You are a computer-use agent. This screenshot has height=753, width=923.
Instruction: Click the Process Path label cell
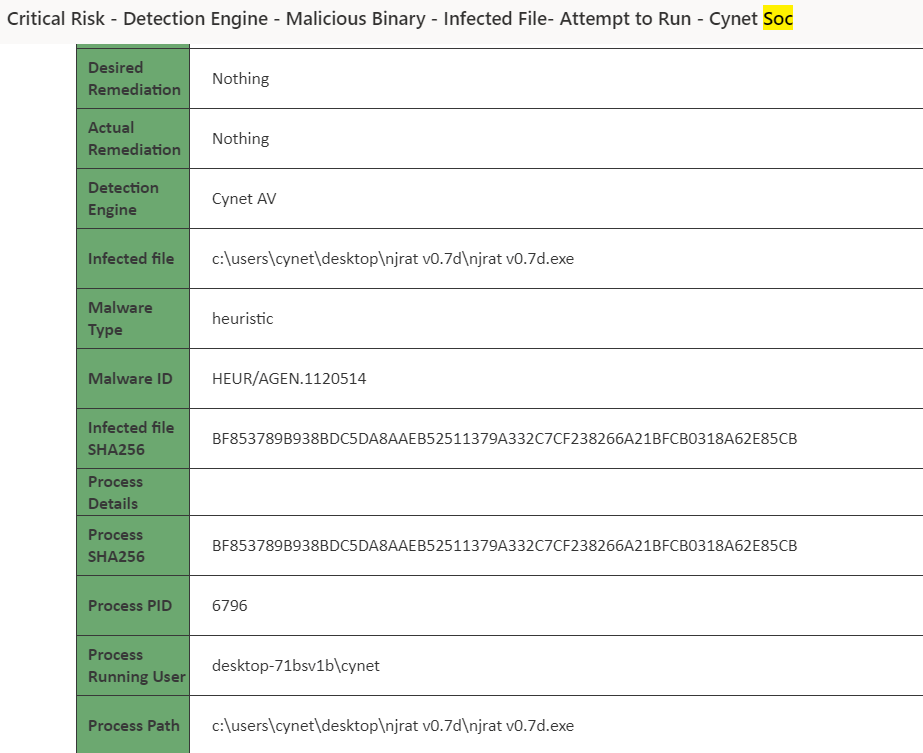[x=133, y=725]
